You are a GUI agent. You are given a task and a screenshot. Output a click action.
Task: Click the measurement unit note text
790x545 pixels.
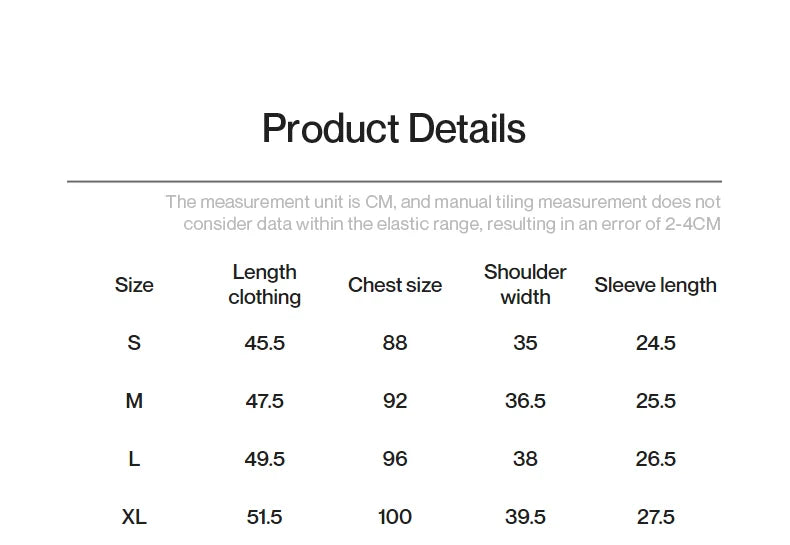[442, 213]
